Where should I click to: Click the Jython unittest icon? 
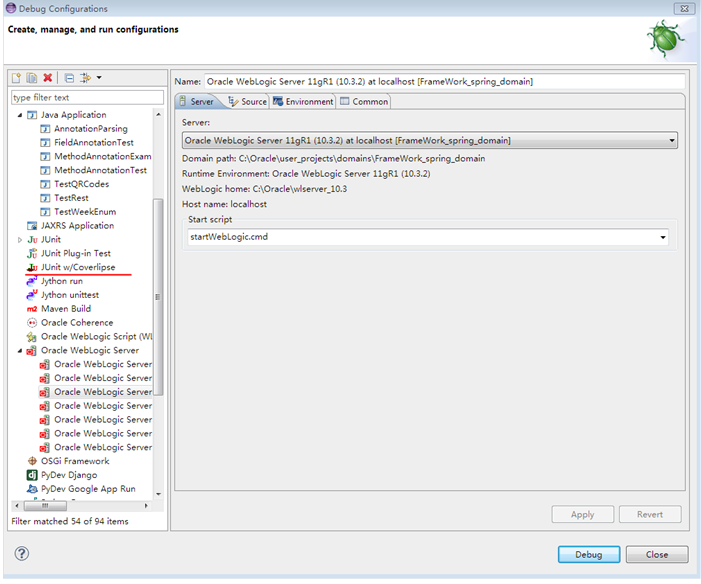coord(32,295)
